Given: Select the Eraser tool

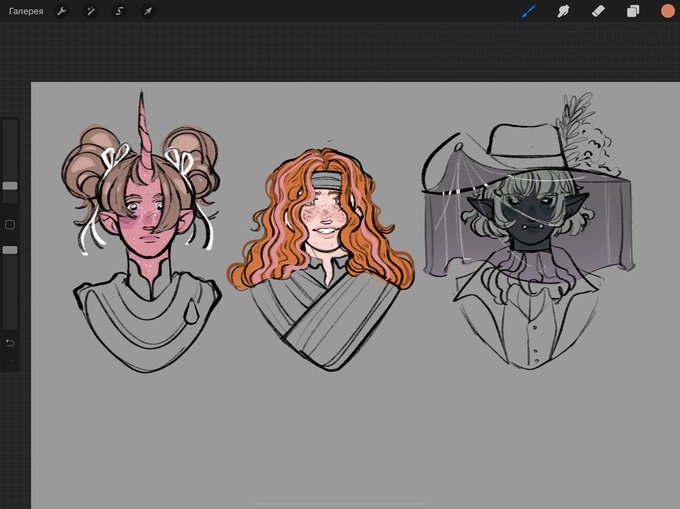Looking at the screenshot, I should pos(598,11).
